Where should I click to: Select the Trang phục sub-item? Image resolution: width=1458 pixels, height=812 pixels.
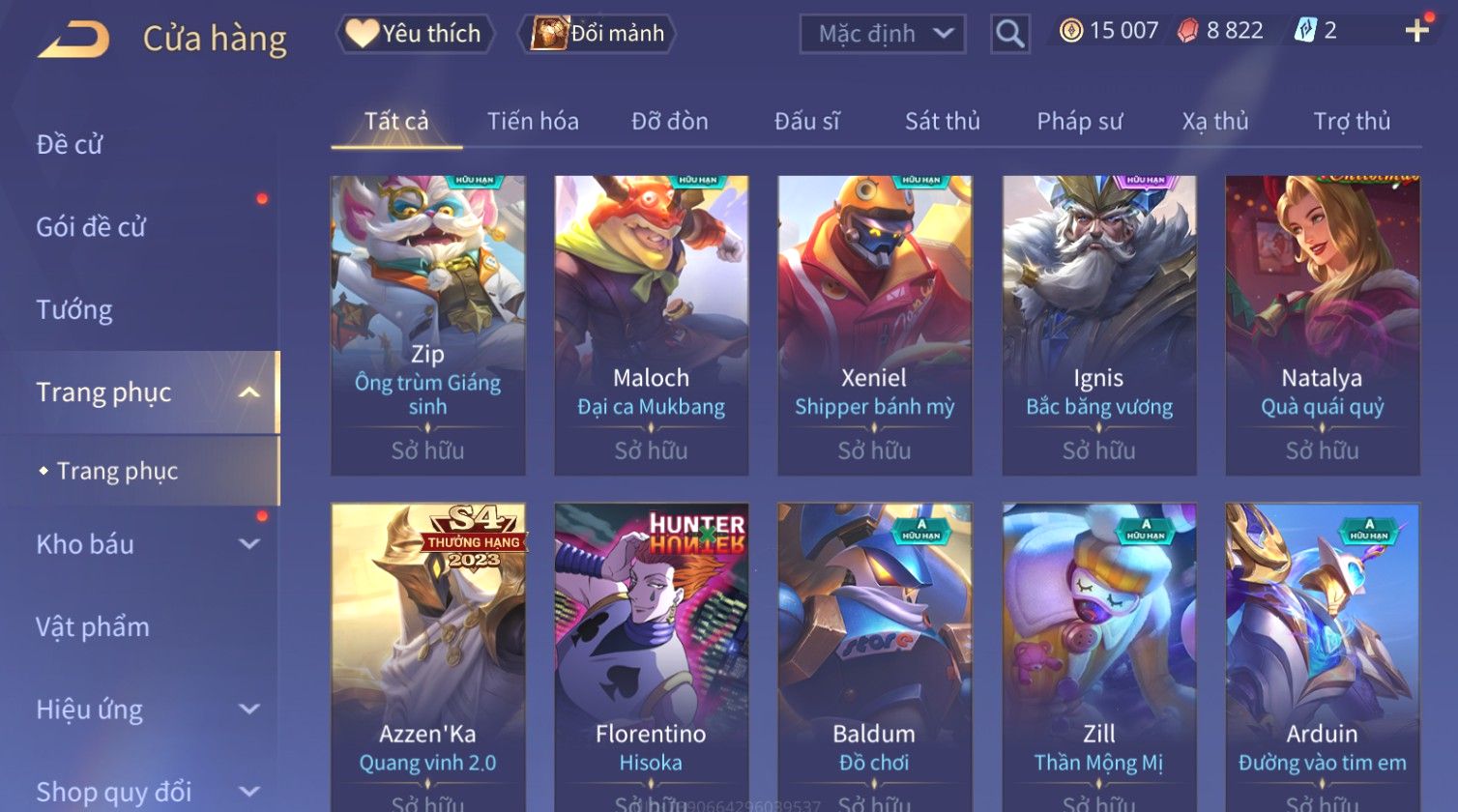(117, 471)
